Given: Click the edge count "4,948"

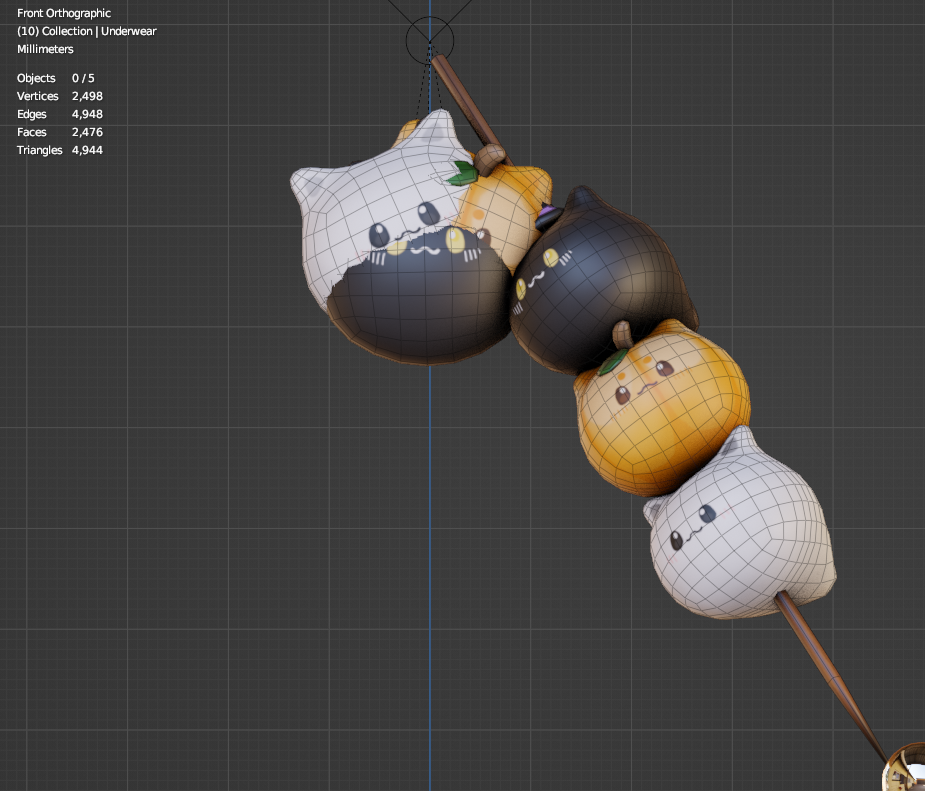Looking at the screenshot, I should tap(87, 114).
